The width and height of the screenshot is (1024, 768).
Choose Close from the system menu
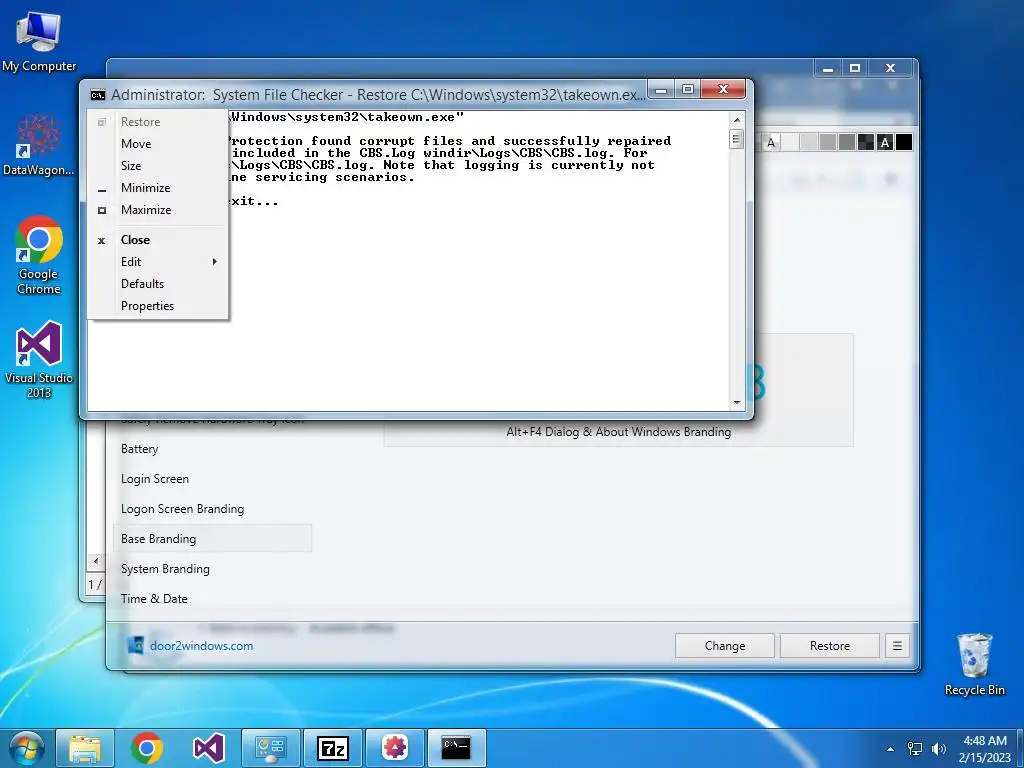[x=158, y=240]
